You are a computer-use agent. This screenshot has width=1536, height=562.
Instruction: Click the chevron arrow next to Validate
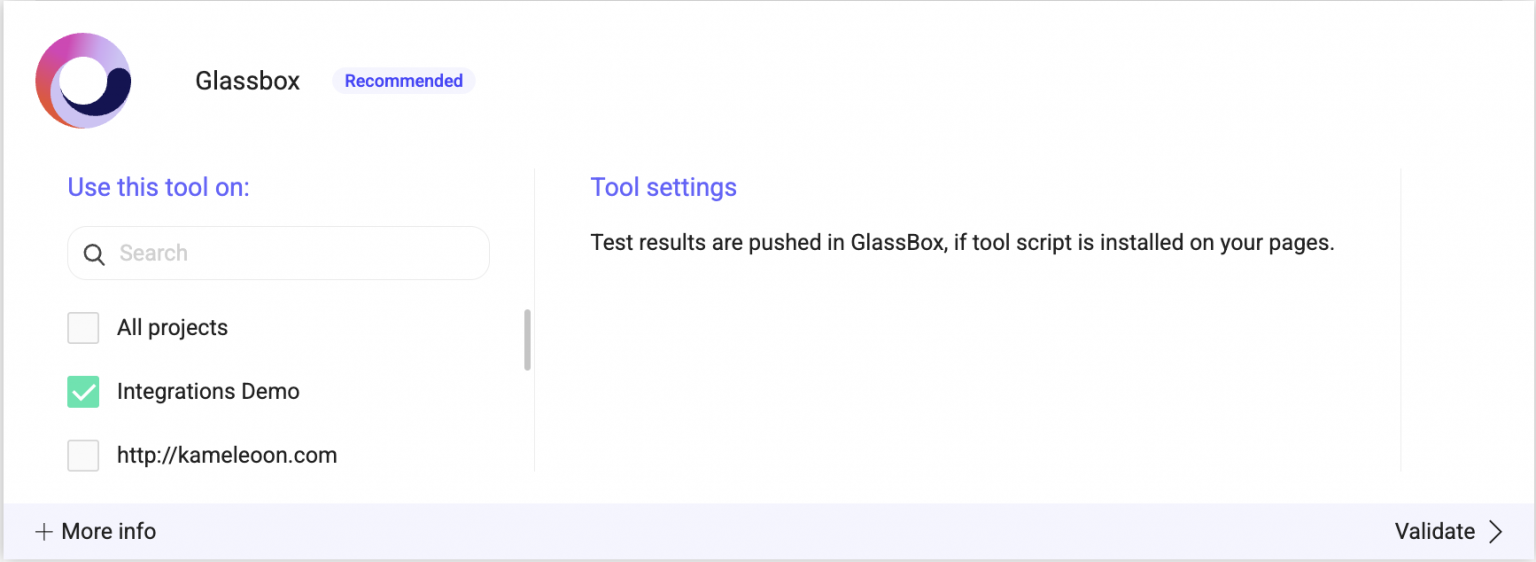pos(1496,532)
